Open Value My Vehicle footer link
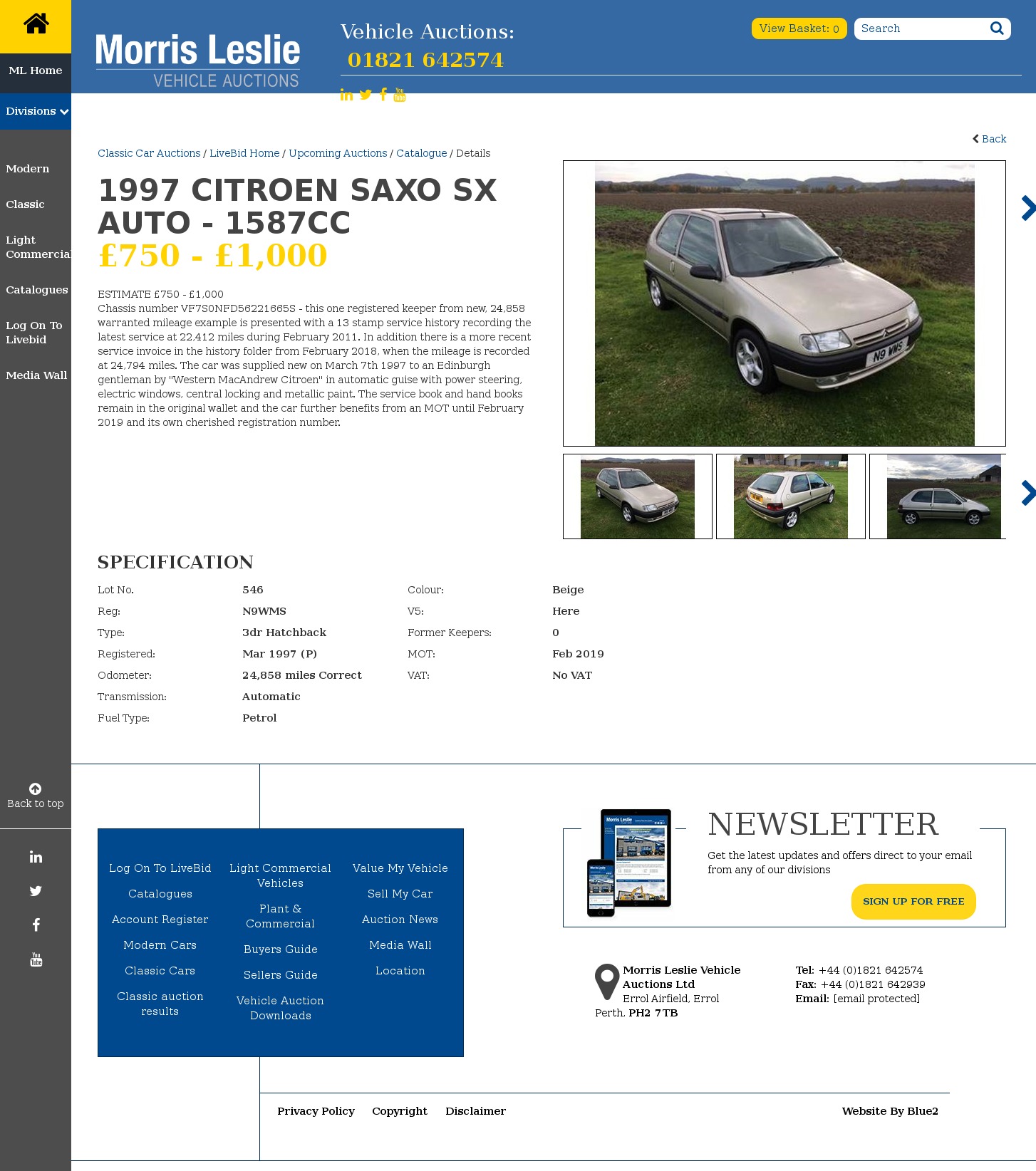The height and width of the screenshot is (1171, 1036). 400,868
